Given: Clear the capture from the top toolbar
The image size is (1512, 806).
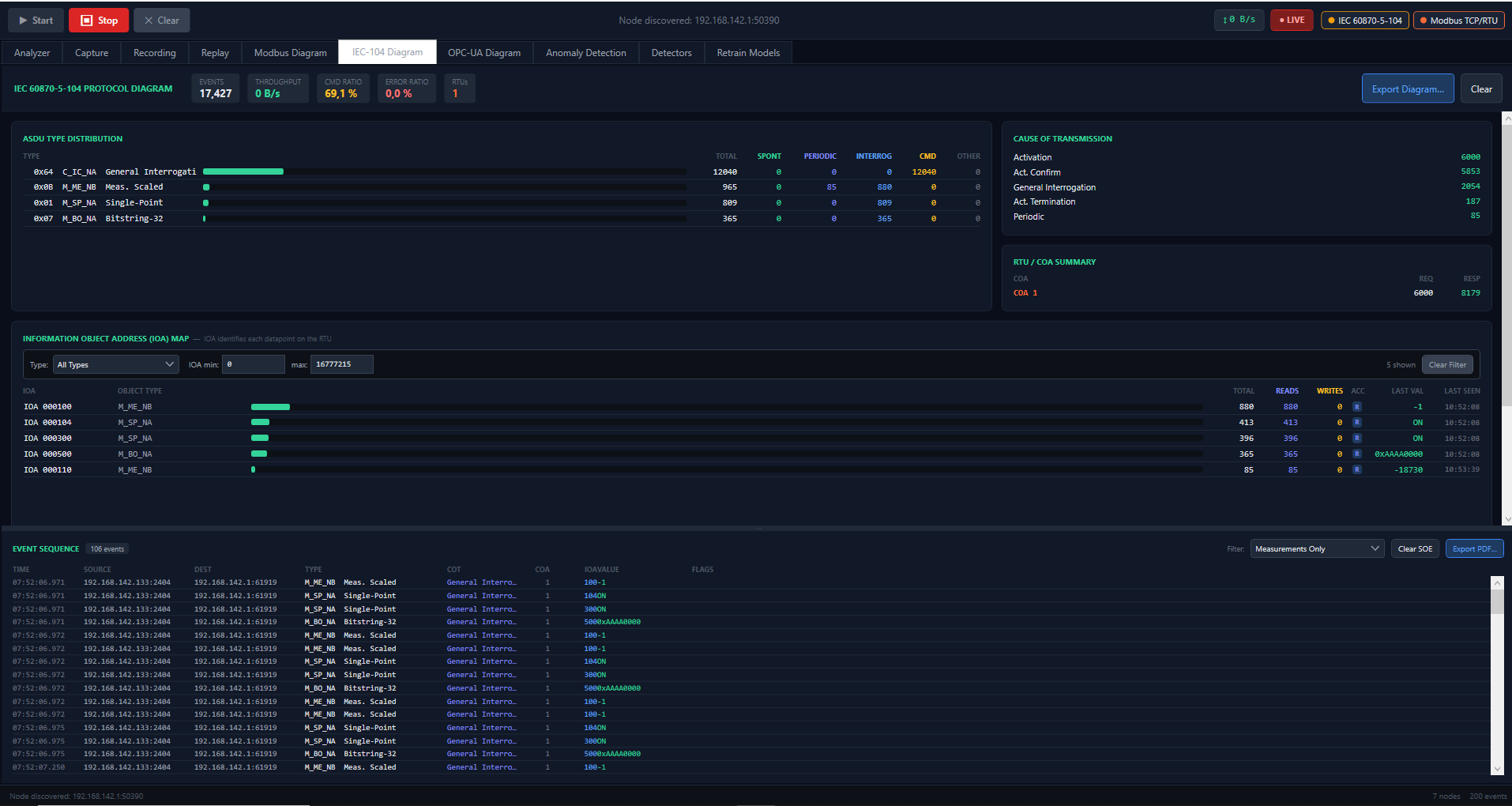Looking at the screenshot, I should pyautogui.click(x=161, y=21).
